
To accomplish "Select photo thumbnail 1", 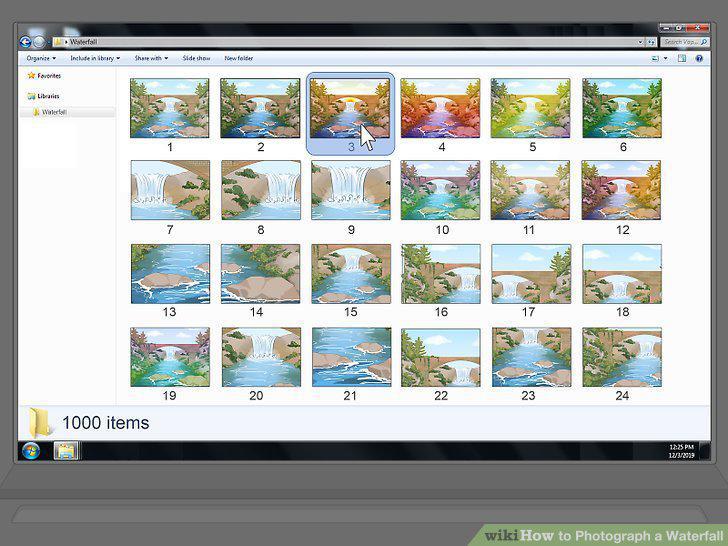I will tap(170, 108).
